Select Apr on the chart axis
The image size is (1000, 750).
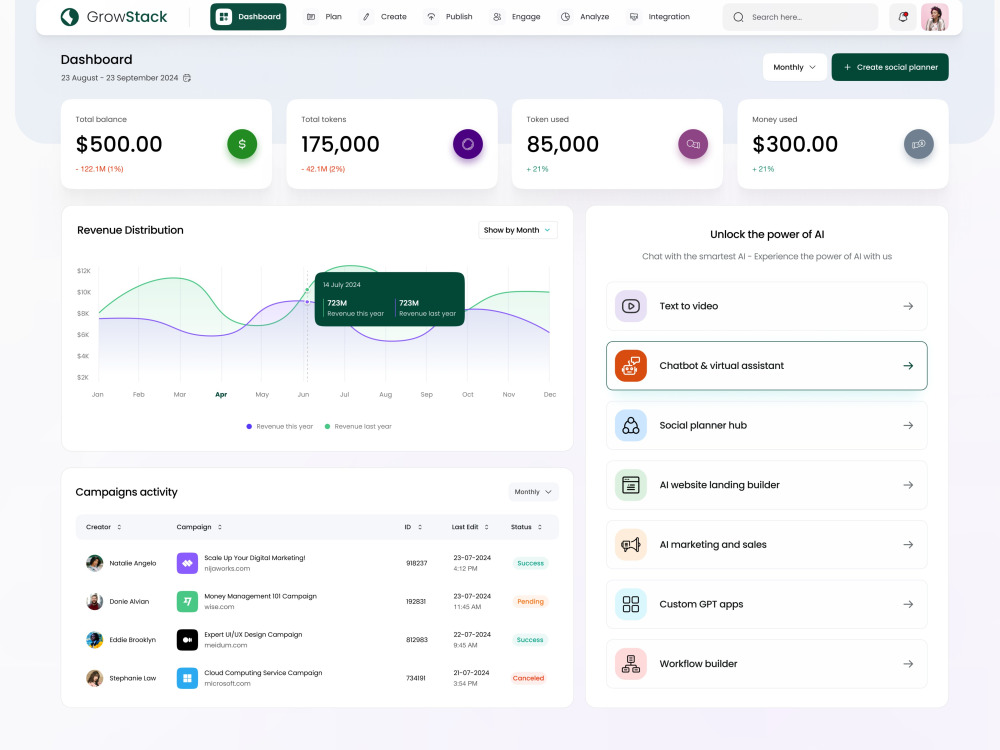221,395
